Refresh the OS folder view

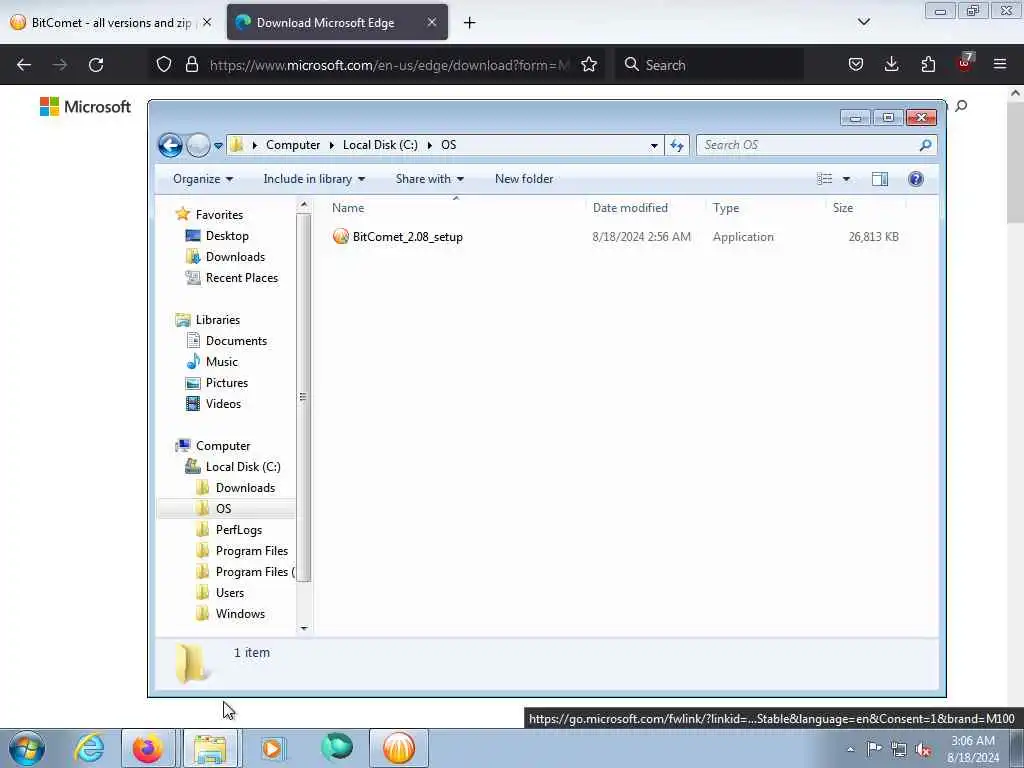677,146
